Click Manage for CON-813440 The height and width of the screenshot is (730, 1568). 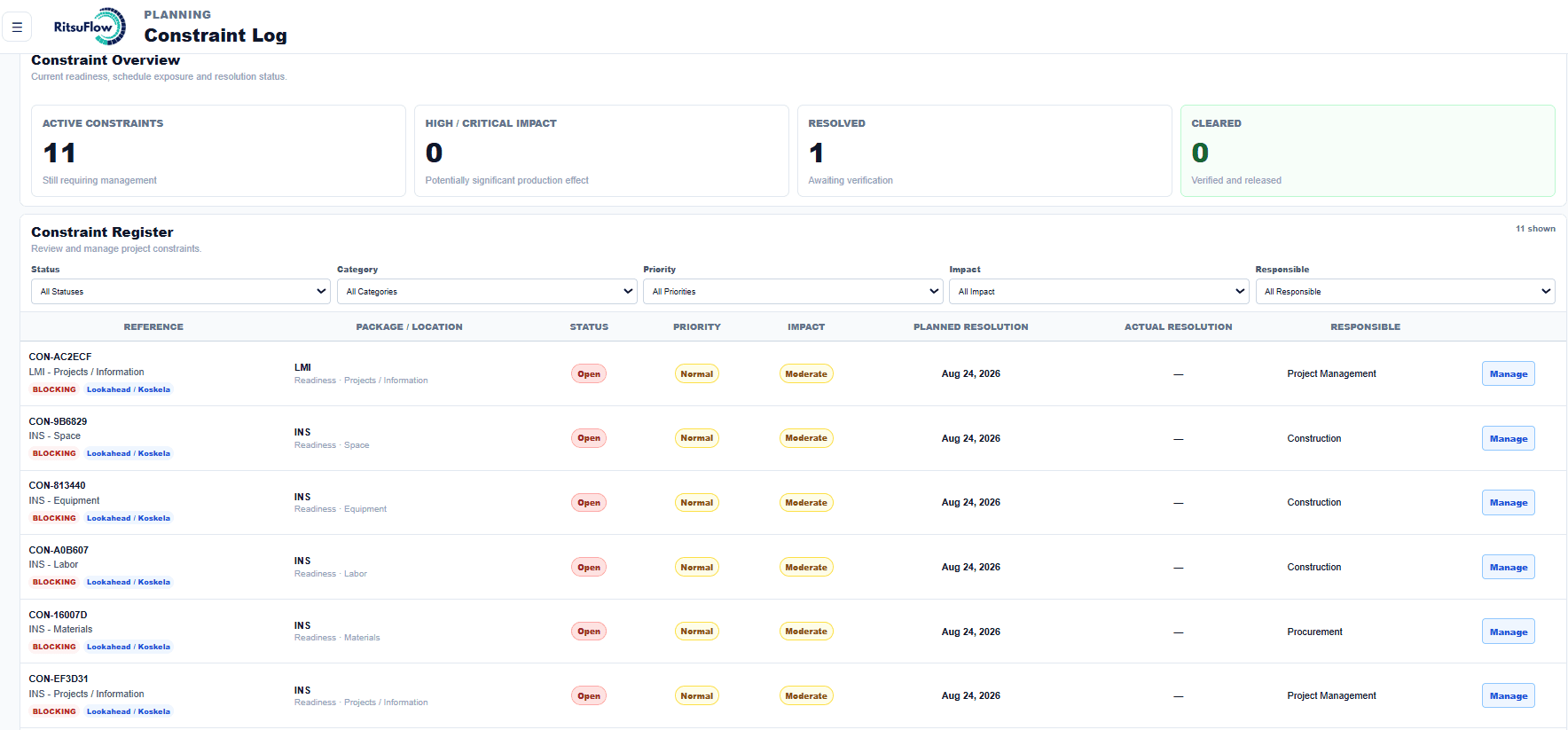(x=1508, y=502)
